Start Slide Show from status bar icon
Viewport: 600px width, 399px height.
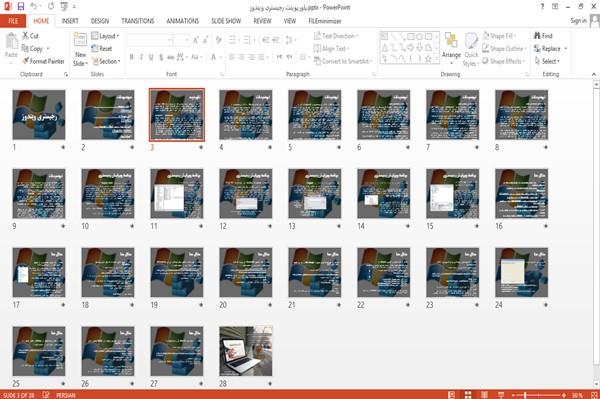coord(501,395)
